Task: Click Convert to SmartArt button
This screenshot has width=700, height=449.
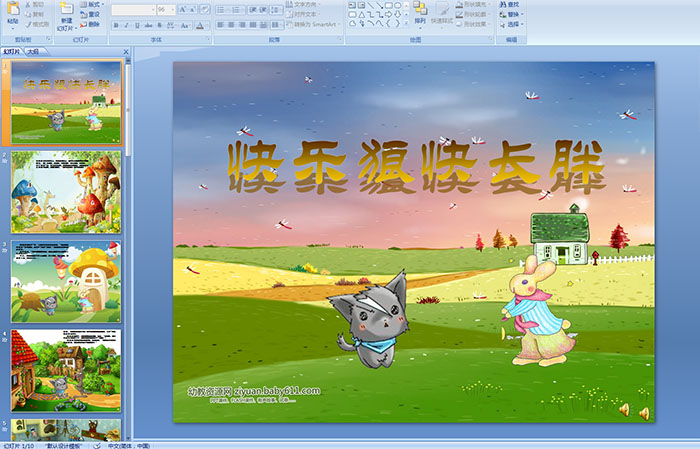Action: click(x=314, y=24)
